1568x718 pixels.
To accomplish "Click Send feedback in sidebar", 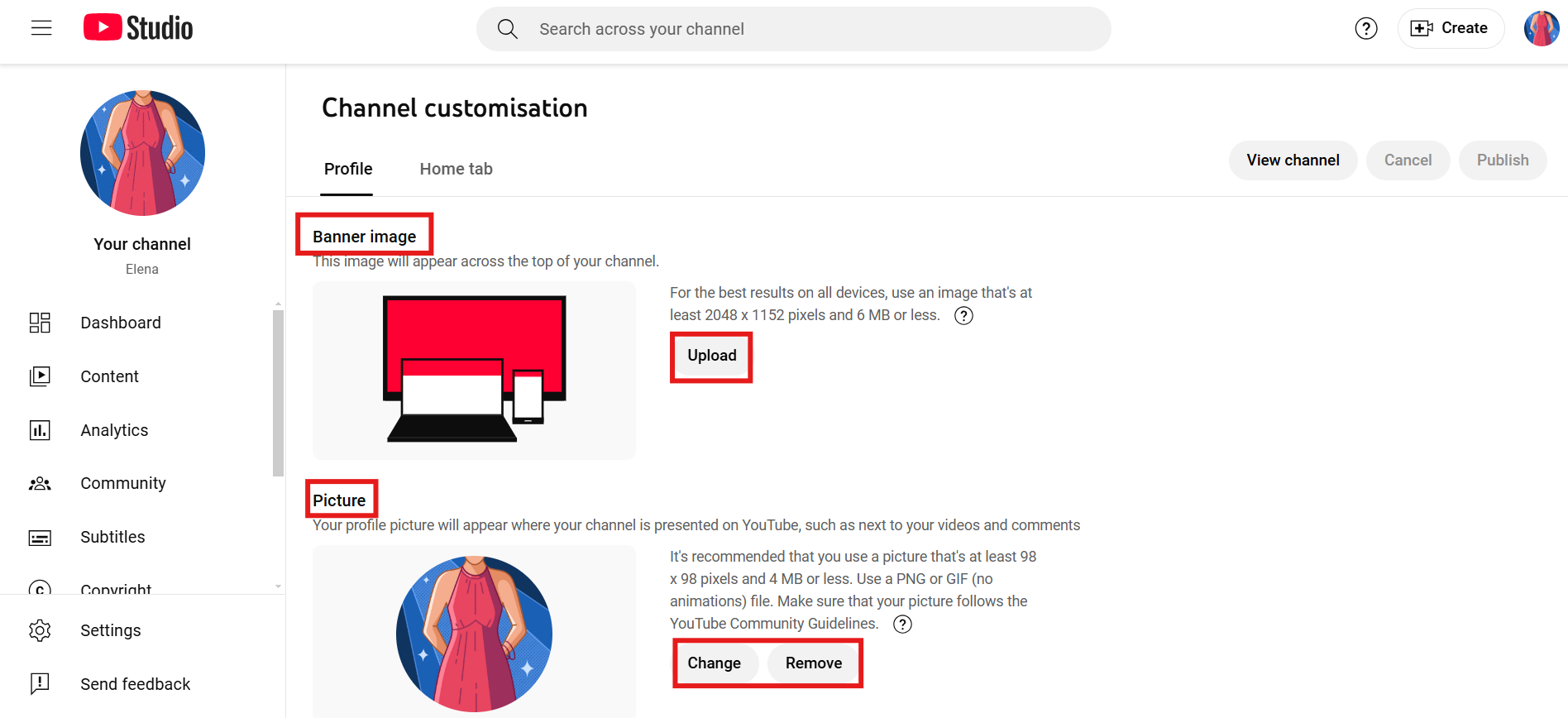I will point(135,684).
